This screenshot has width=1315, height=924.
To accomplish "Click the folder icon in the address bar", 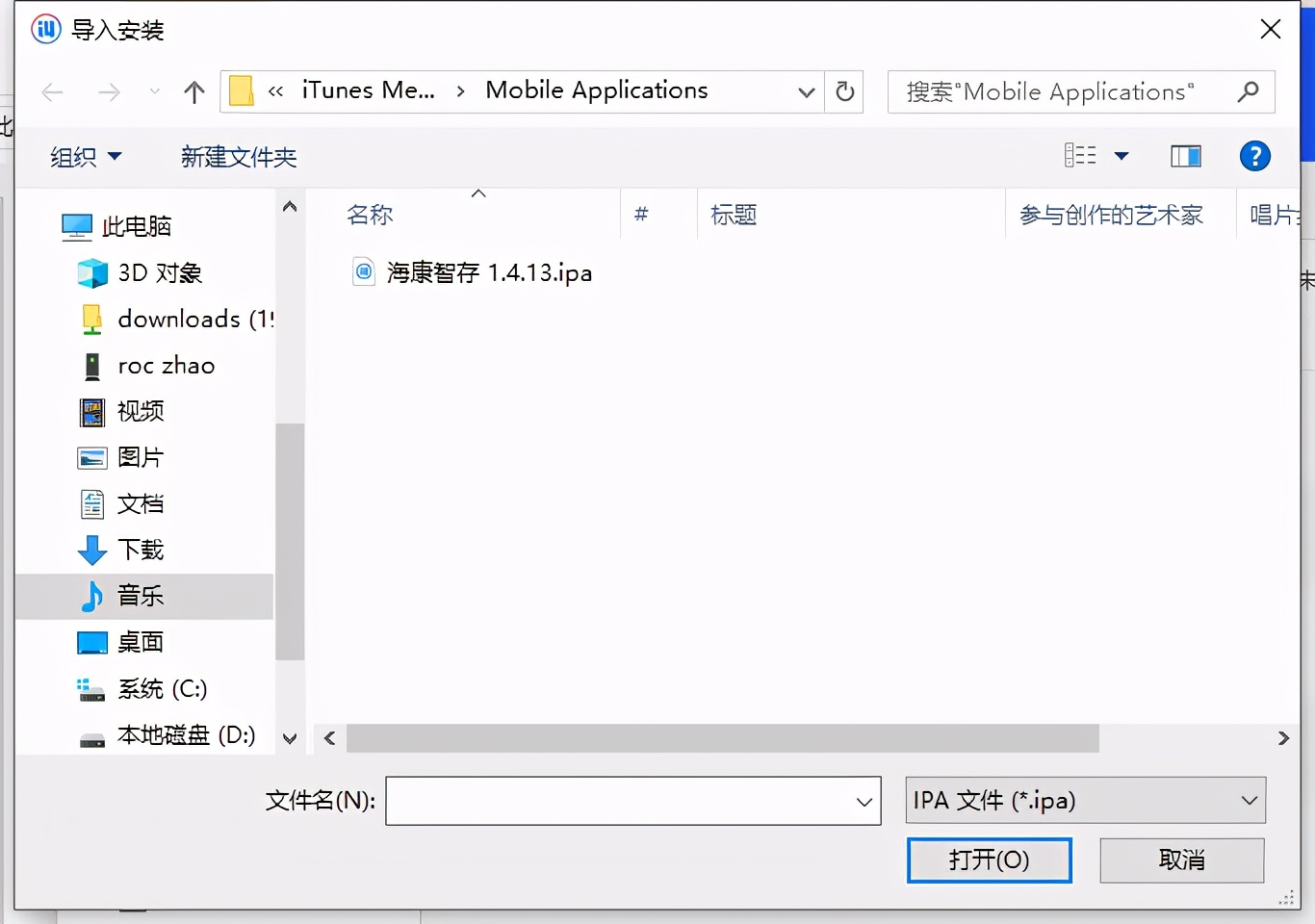I will pos(241,90).
